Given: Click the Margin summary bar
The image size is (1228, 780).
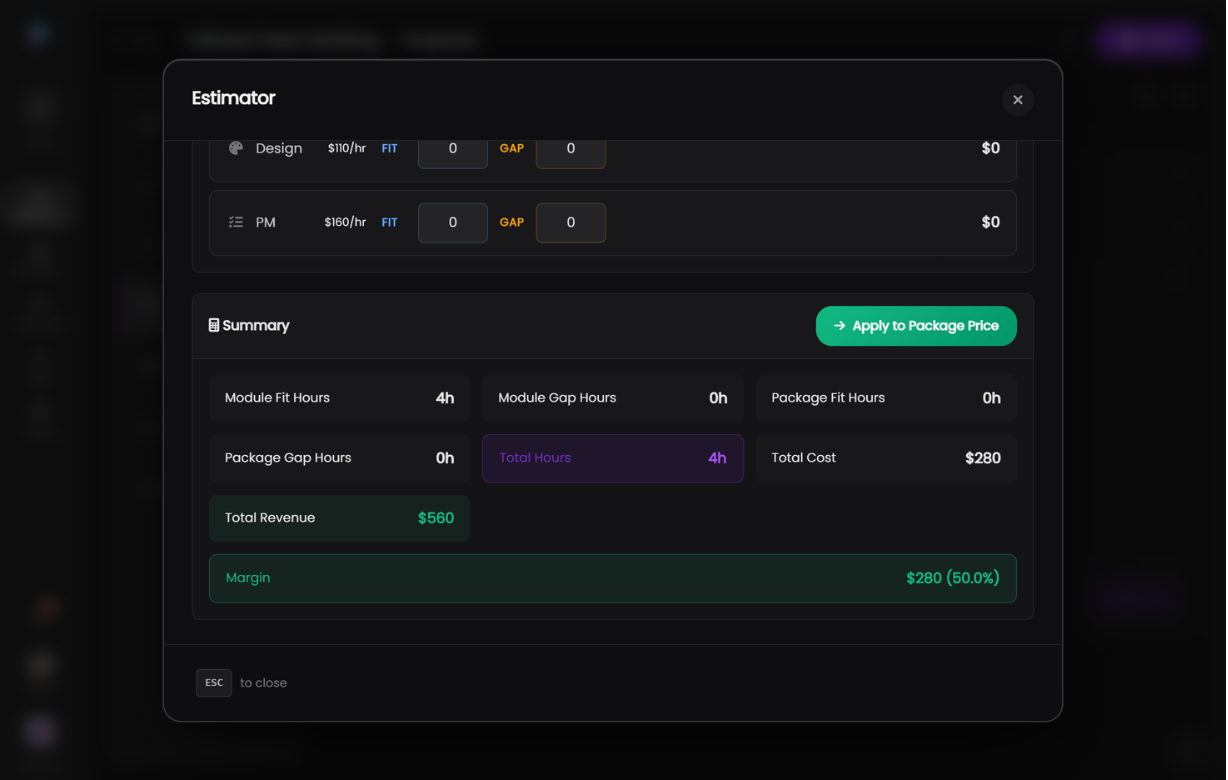Looking at the screenshot, I should coord(612,578).
